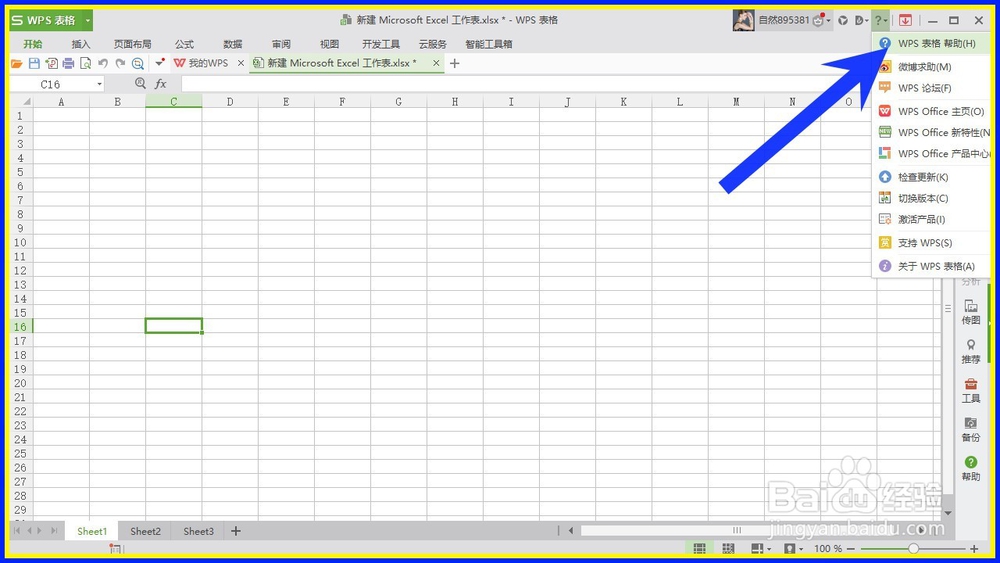Image resolution: width=1000 pixels, height=563 pixels.
Task: Click the red download icon in title bar
Action: point(905,20)
